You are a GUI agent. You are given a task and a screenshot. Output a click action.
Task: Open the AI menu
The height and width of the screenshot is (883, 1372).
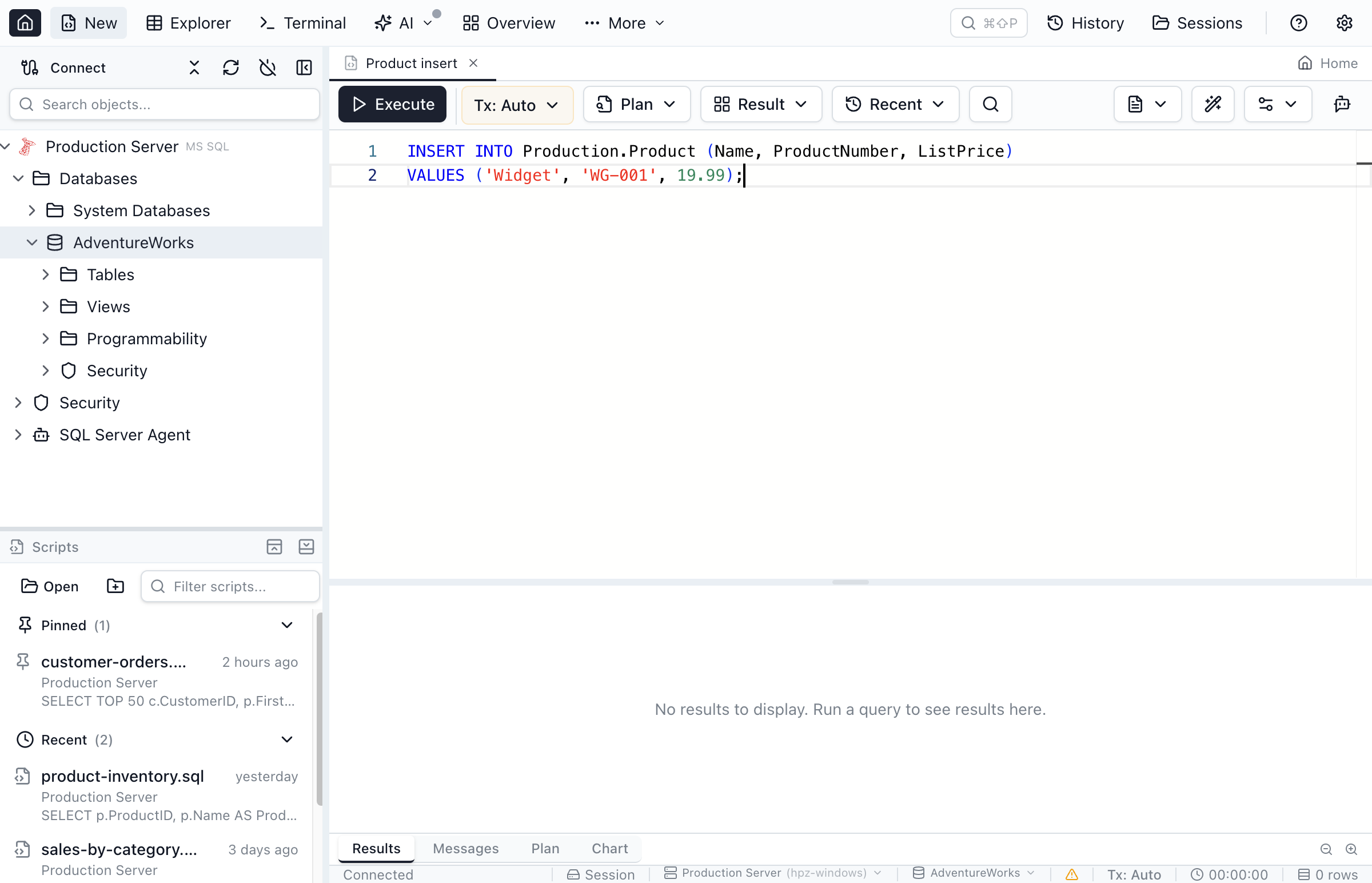tap(403, 23)
